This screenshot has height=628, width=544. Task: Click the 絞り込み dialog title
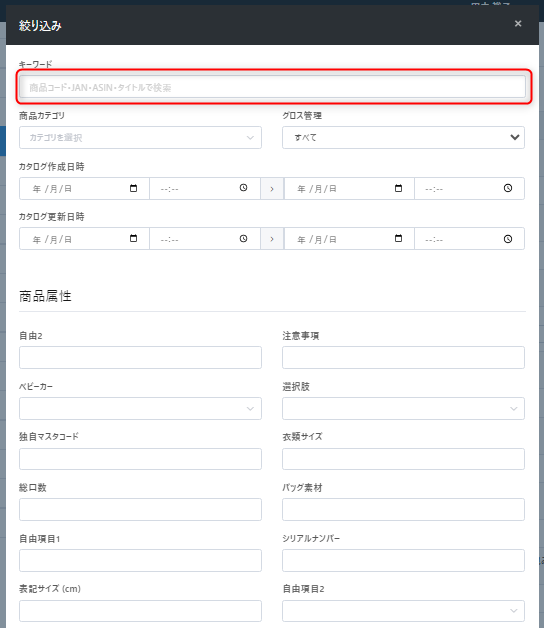coord(40,26)
